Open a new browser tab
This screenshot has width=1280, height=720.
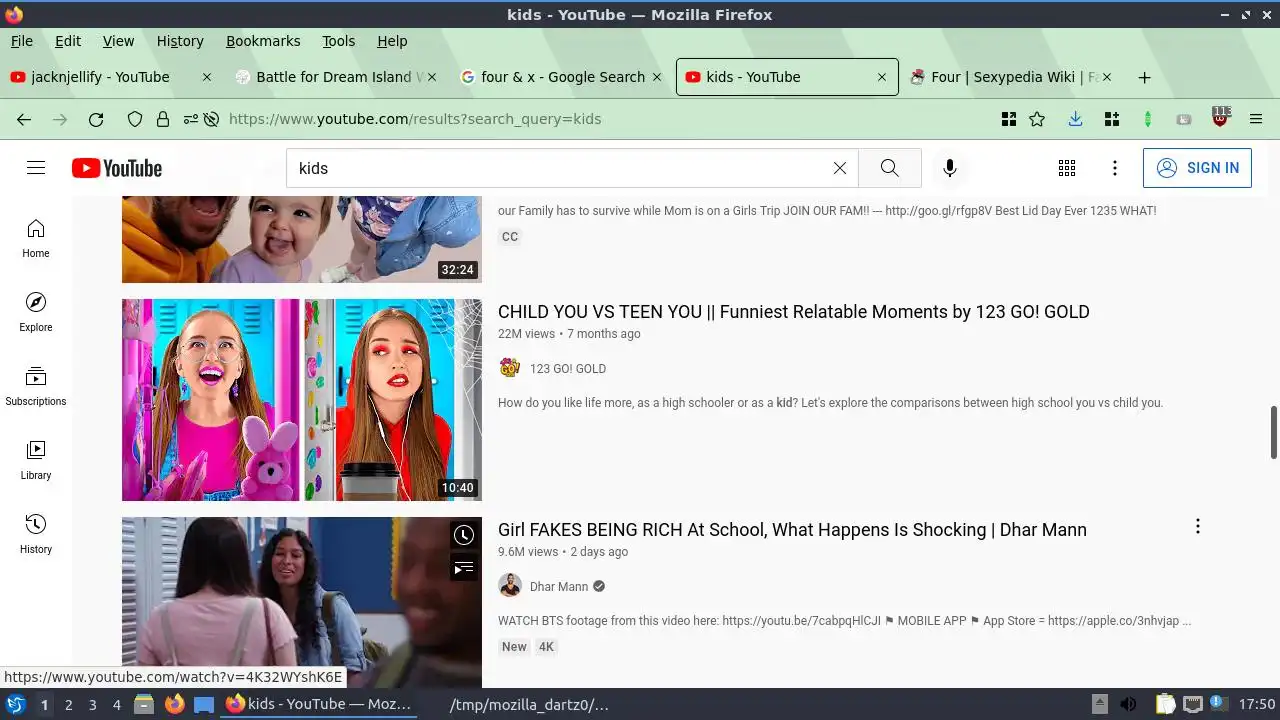point(1145,77)
